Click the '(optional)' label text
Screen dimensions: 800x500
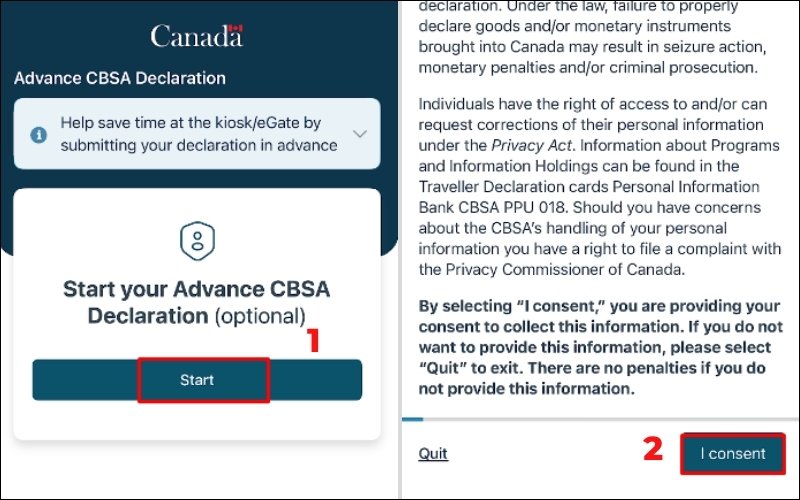(x=260, y=316)
